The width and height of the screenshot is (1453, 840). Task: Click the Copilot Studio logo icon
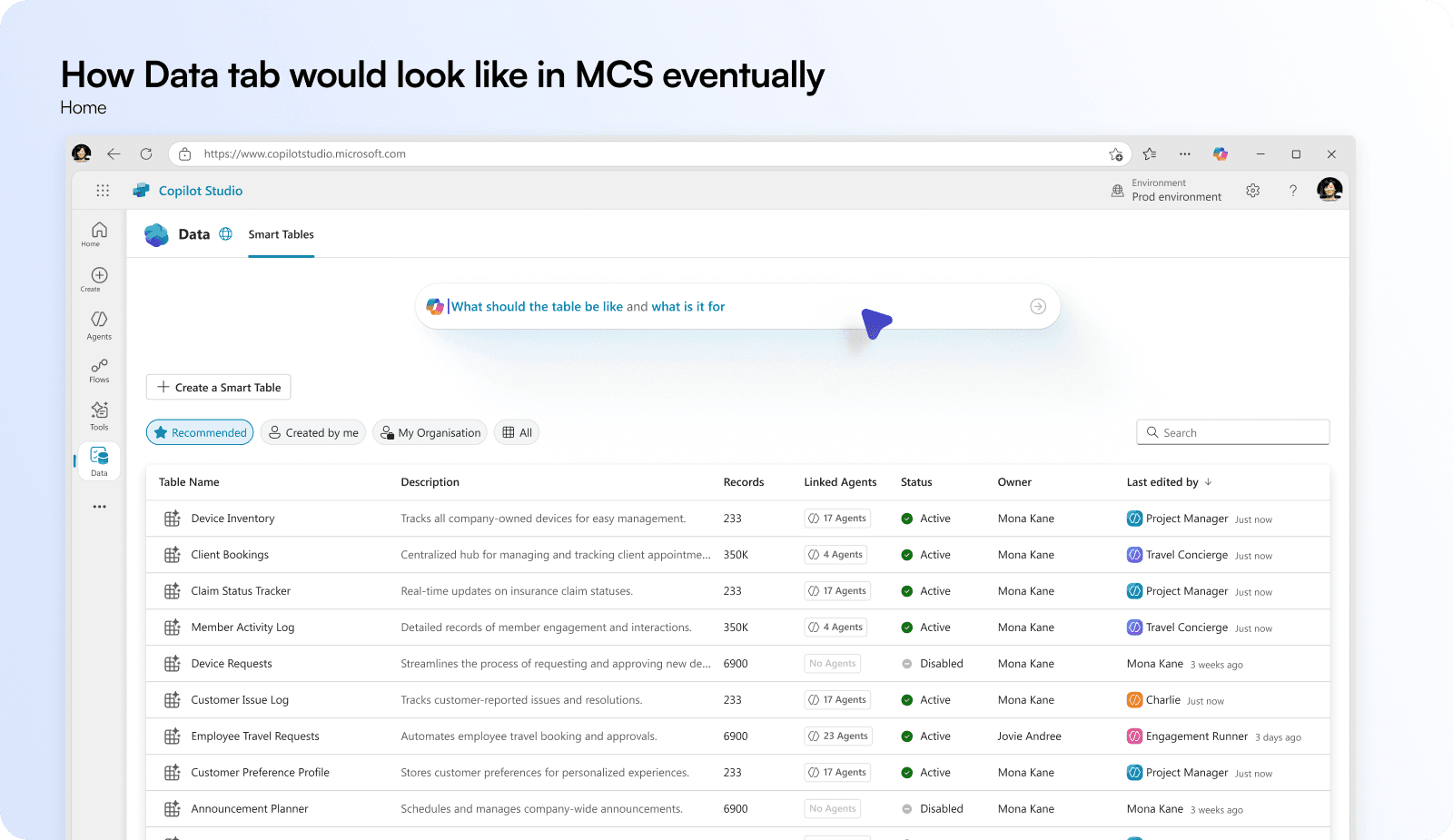click(141, 191)
